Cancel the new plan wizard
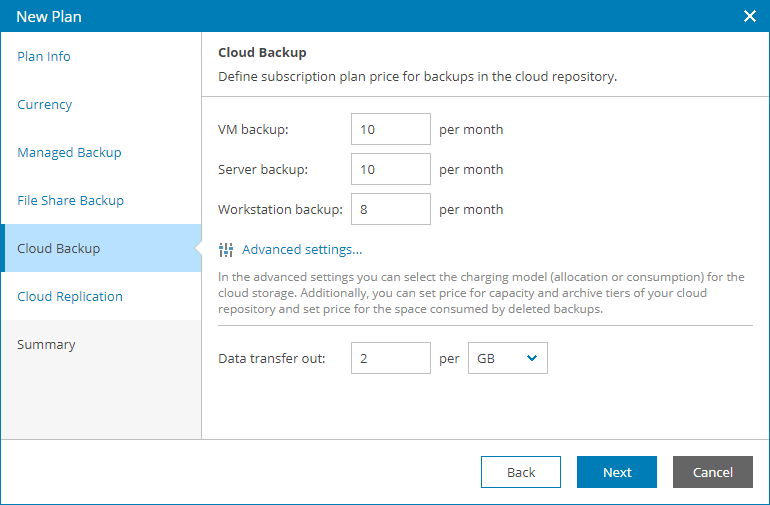Viewport: 770px width, 505px height. point(712,472)
